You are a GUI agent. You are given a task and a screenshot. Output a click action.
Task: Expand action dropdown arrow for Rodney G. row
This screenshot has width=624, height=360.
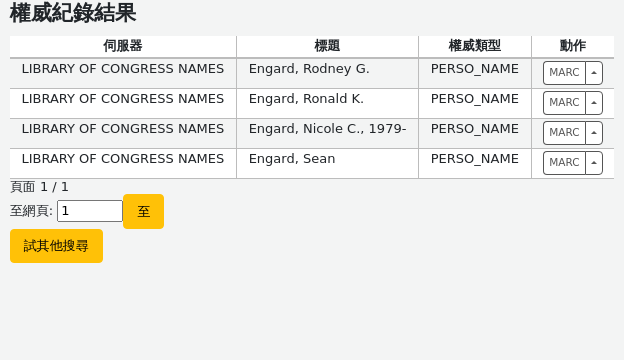(594, 73)
